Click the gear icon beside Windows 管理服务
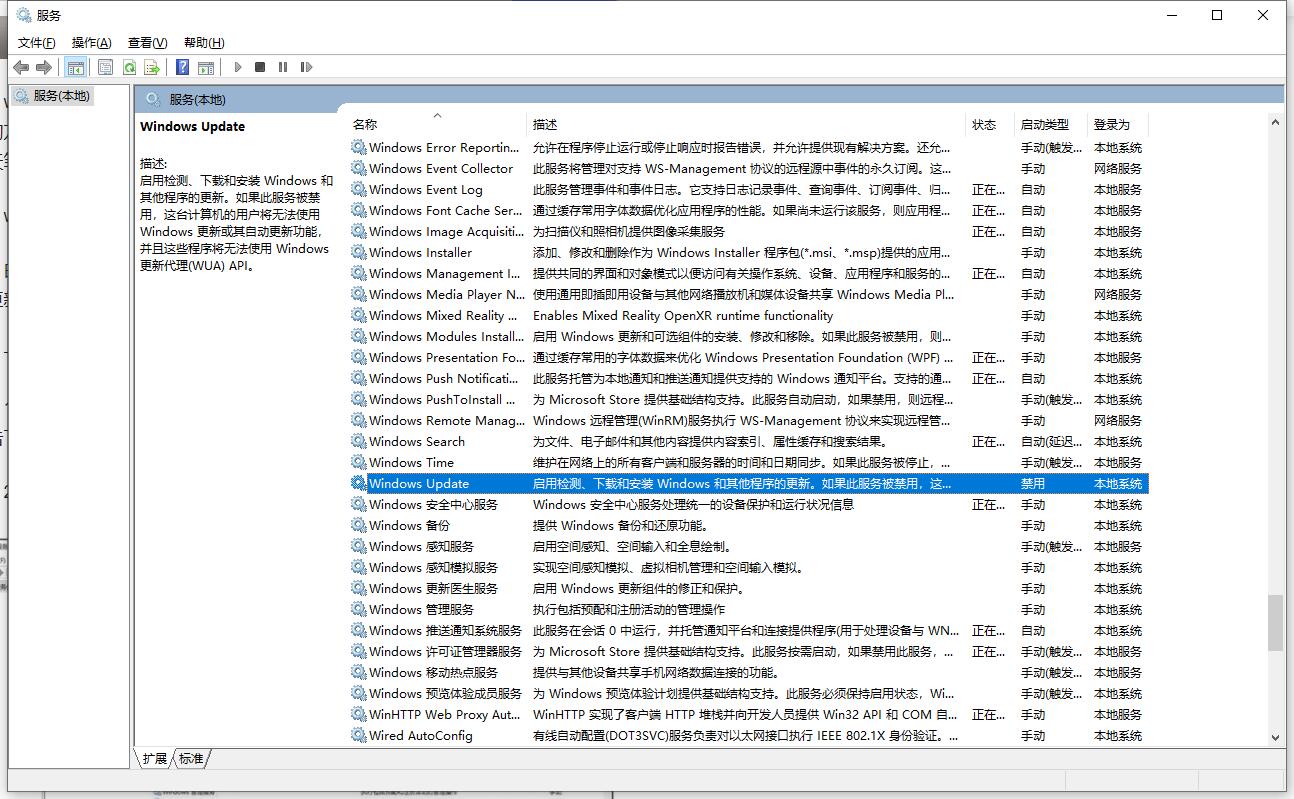 (x=359, y=609)
